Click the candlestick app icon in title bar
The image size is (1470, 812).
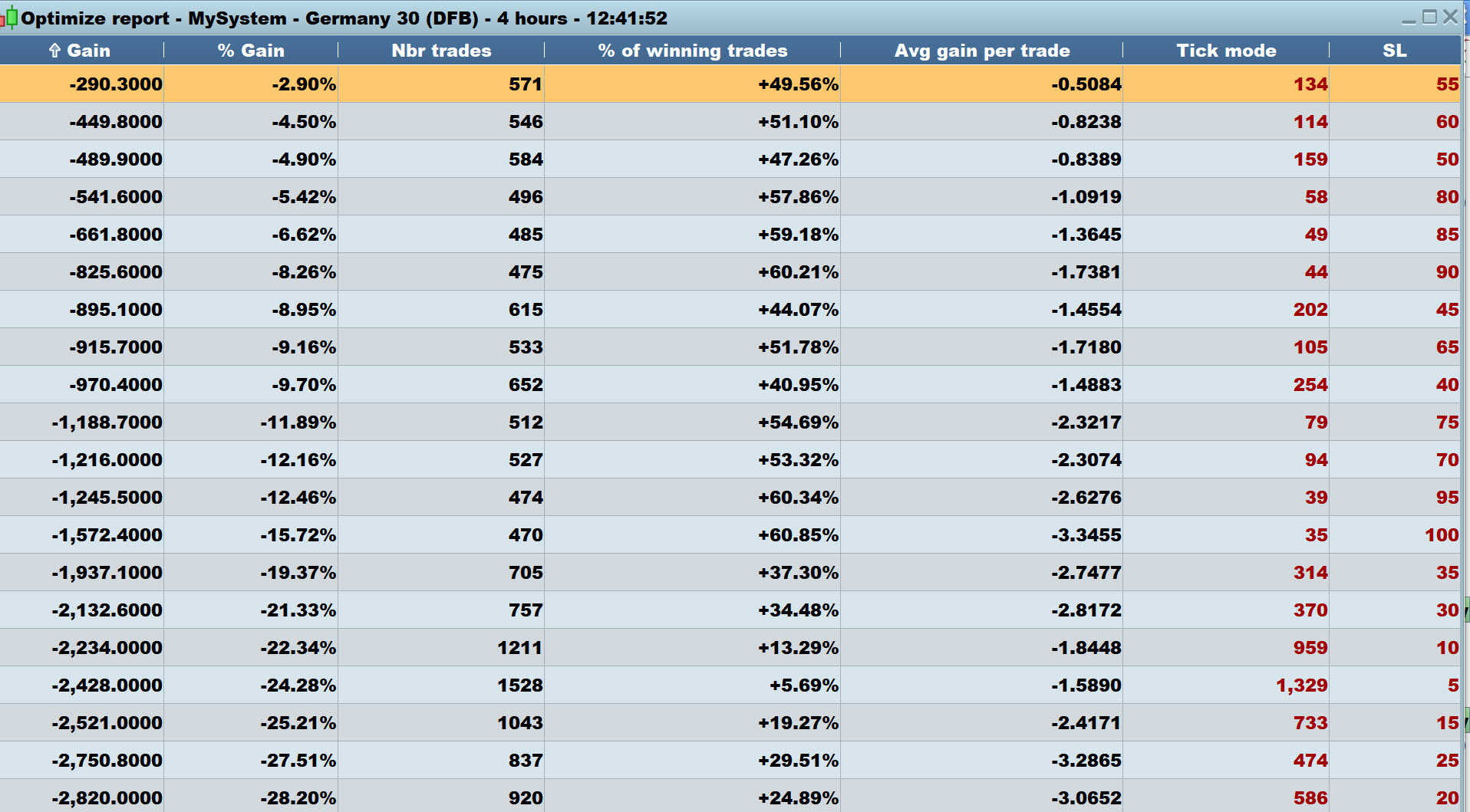pyautogui.click(x=9, y=17)
